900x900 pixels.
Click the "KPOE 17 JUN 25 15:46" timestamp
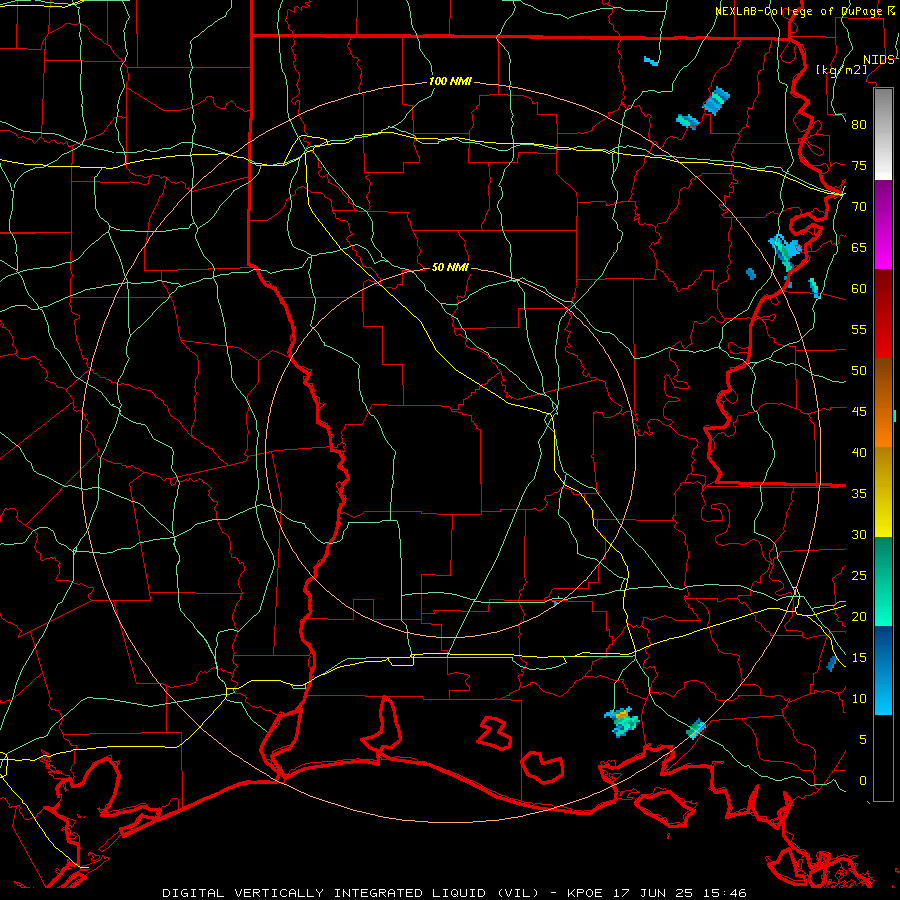(657, 893)
